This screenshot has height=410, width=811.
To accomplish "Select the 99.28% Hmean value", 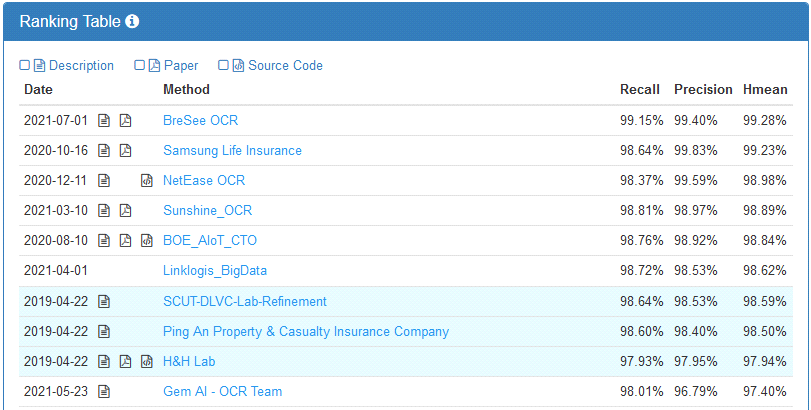I will [764, 120].
